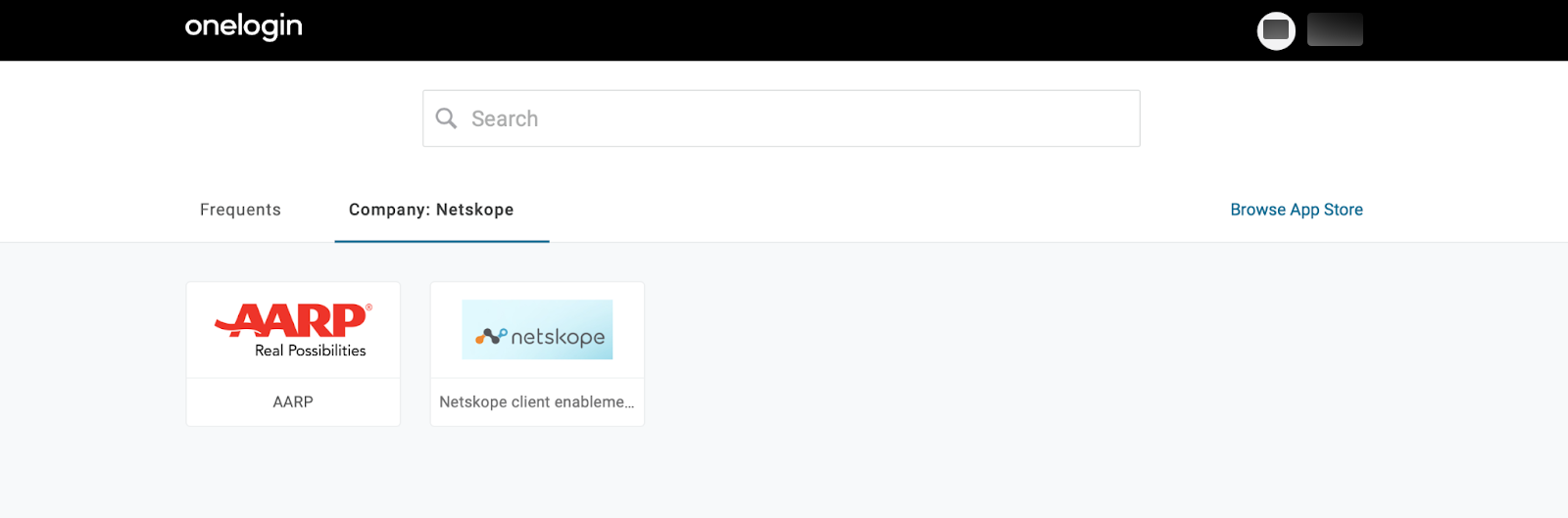Open Netskope client enablement app label

click(x=537, y=401)
